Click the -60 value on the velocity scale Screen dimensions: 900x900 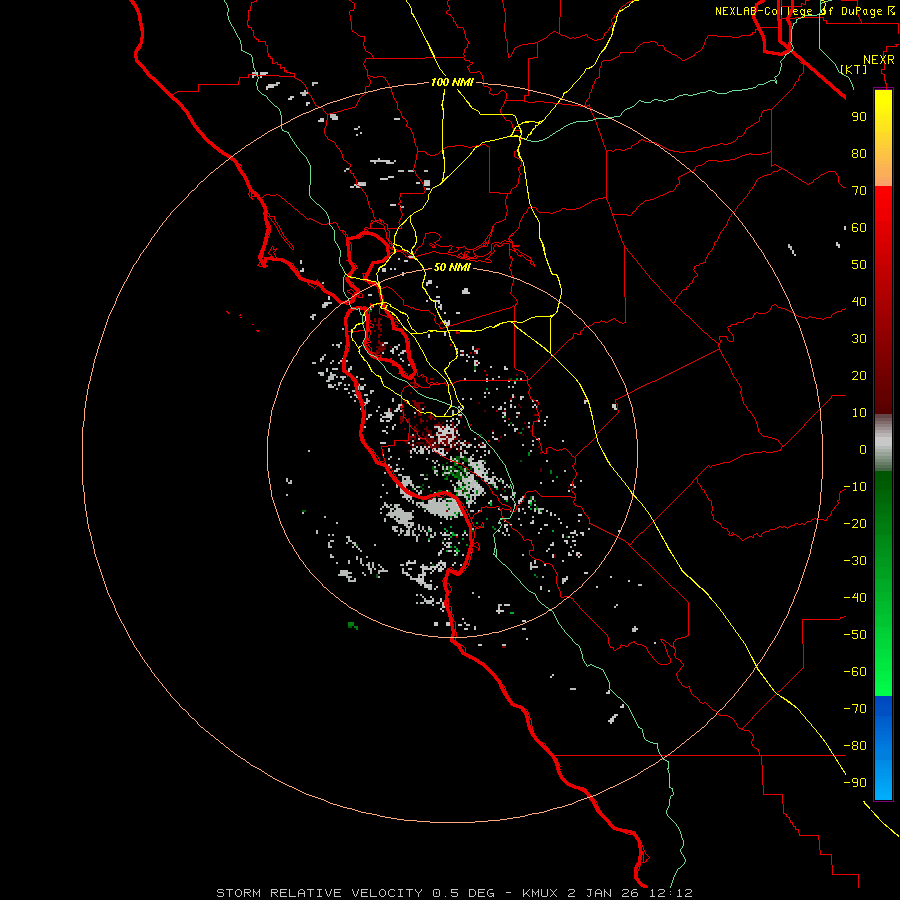[x=855, y=672]
